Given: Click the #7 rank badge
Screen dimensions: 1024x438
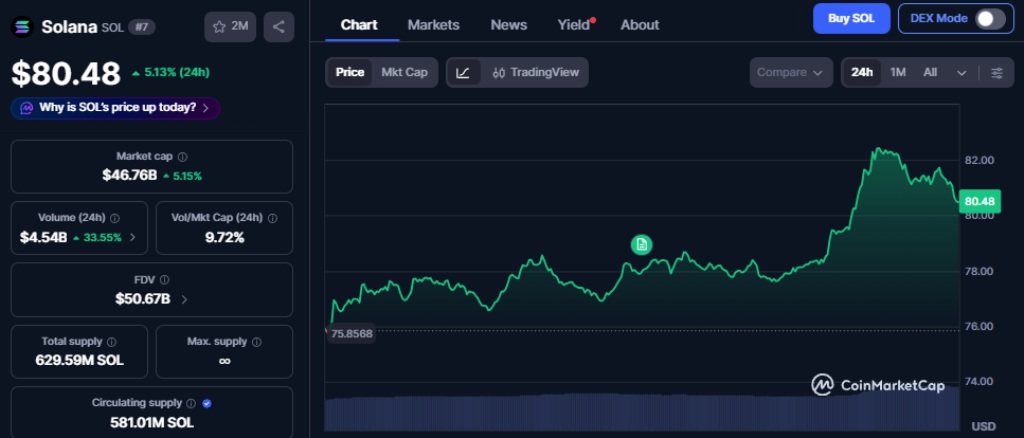Looking at the screenshot, I should [142, 27].
